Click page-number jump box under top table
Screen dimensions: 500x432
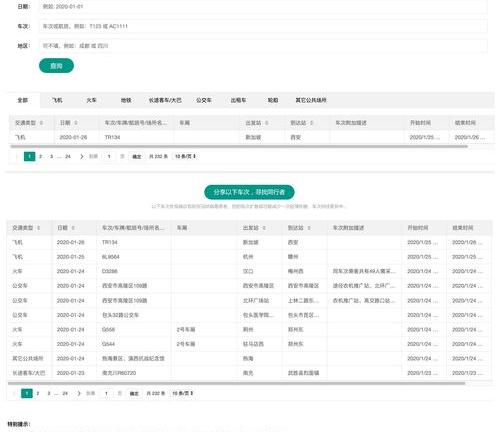109,156
